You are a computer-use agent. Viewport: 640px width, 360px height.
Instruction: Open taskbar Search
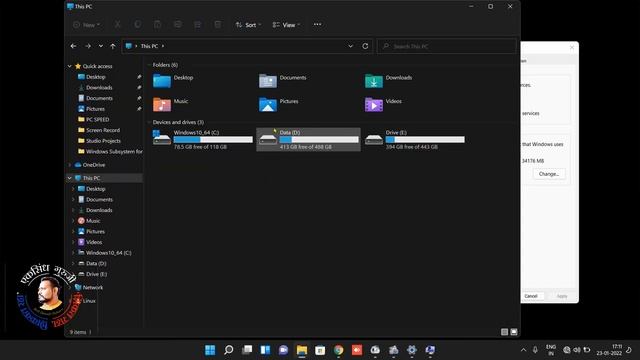[x=229, y=350]
